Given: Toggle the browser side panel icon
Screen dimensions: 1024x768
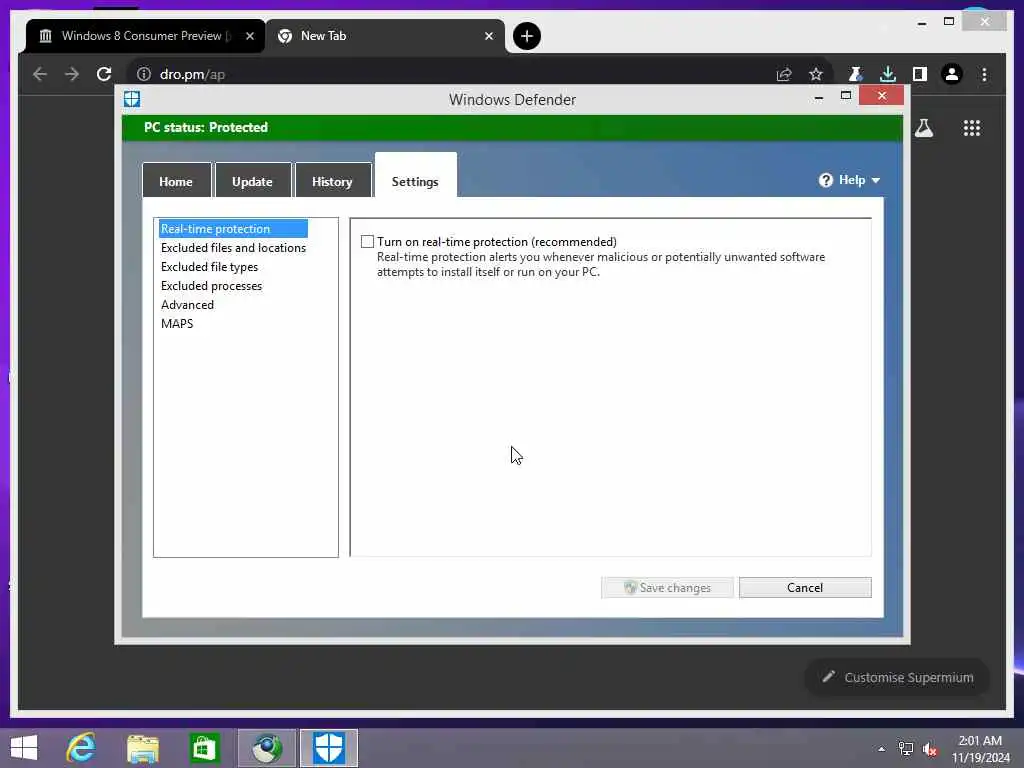Looking at the screenshot, I should click(x=920, y=74).
